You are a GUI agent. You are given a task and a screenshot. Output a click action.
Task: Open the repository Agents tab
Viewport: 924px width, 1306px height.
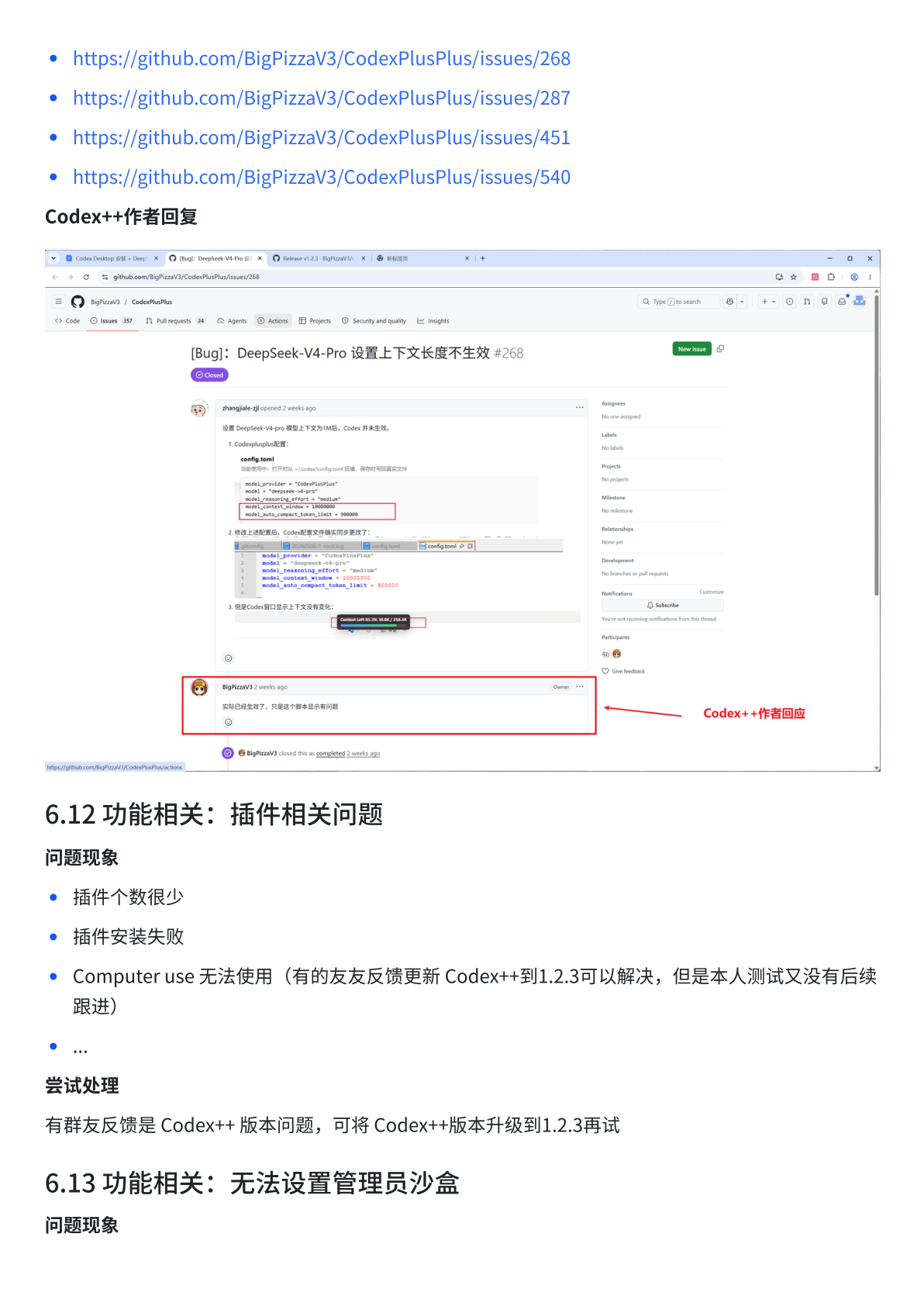coord(232,321)
